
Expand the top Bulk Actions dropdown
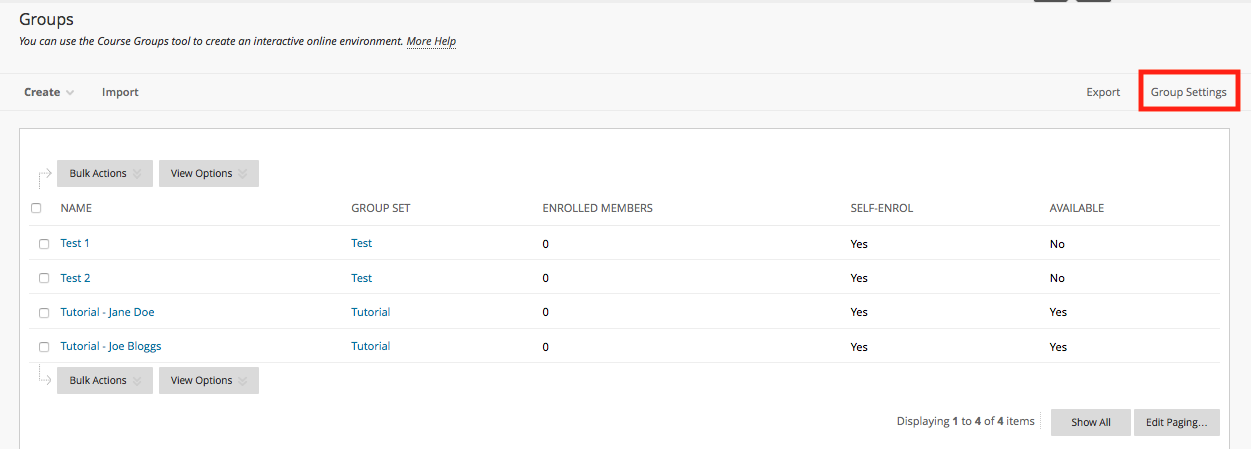(x=105, y=173)
